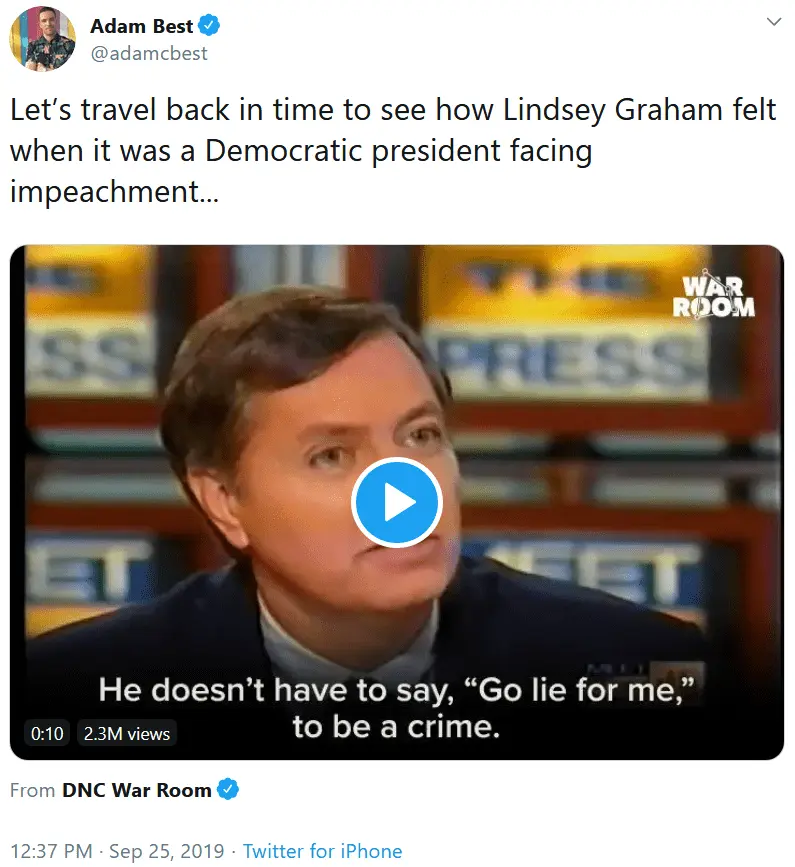This screenshot has height=867, width=795.
Task: Click the Twitter for iPhone link
Action: [322, 851]
